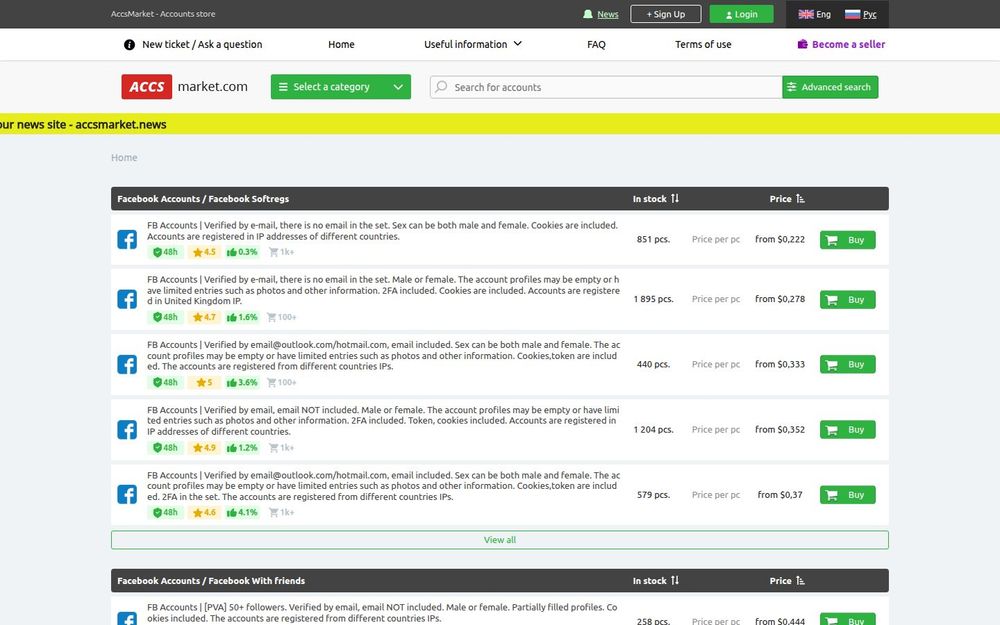The width and height of the screenshot is (1000, 625).
Task: Click Facebook icon of 1 895 pcs. listing
Action: click(x=127, y=299)
